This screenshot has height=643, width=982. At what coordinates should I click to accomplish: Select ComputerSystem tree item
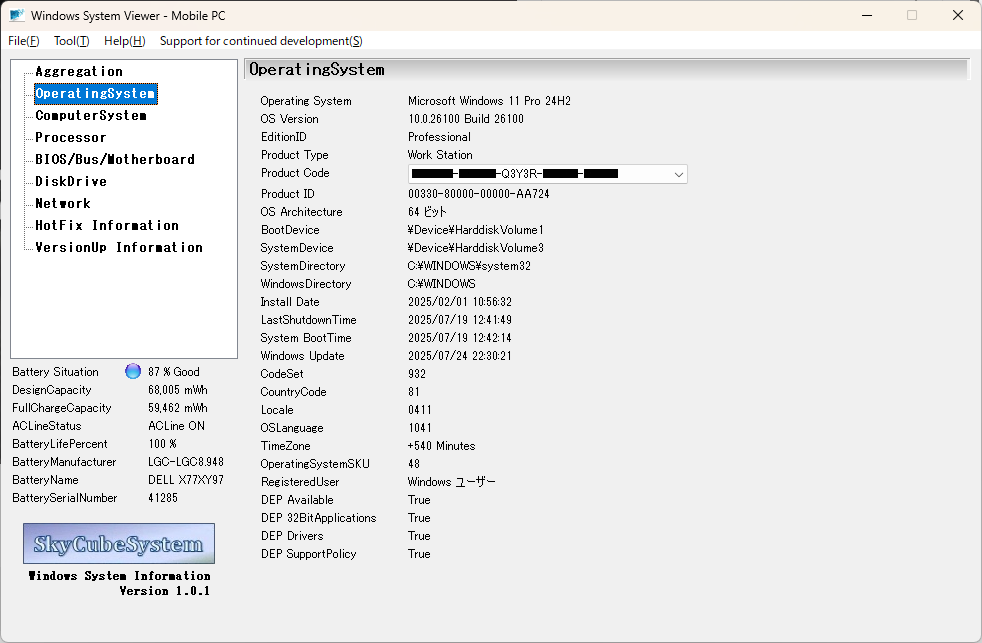tap(91, 115)
